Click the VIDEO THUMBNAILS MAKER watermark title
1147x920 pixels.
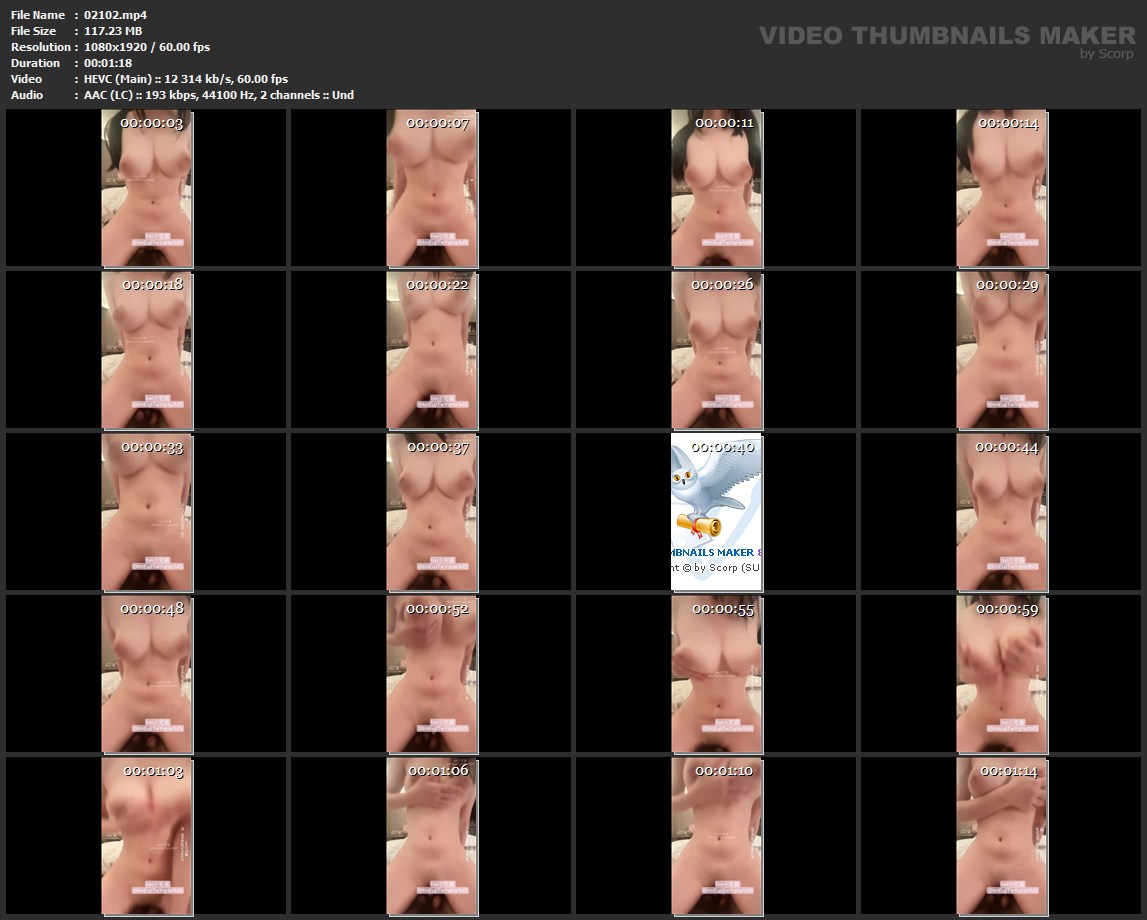click(x=946, y=36)
